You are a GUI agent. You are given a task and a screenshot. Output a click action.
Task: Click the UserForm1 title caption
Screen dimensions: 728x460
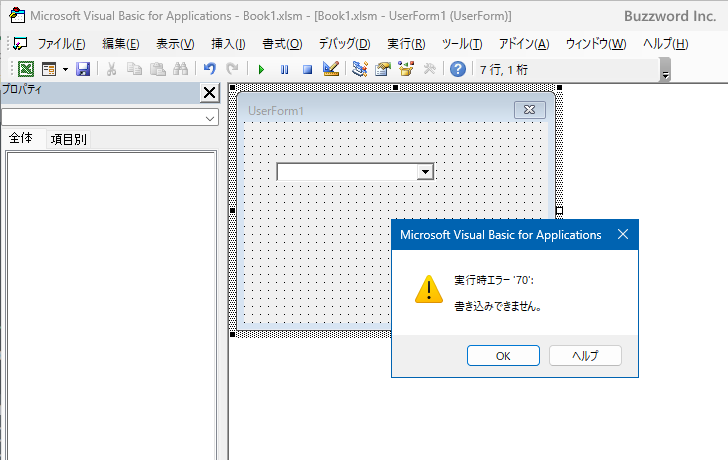(276, 110)
